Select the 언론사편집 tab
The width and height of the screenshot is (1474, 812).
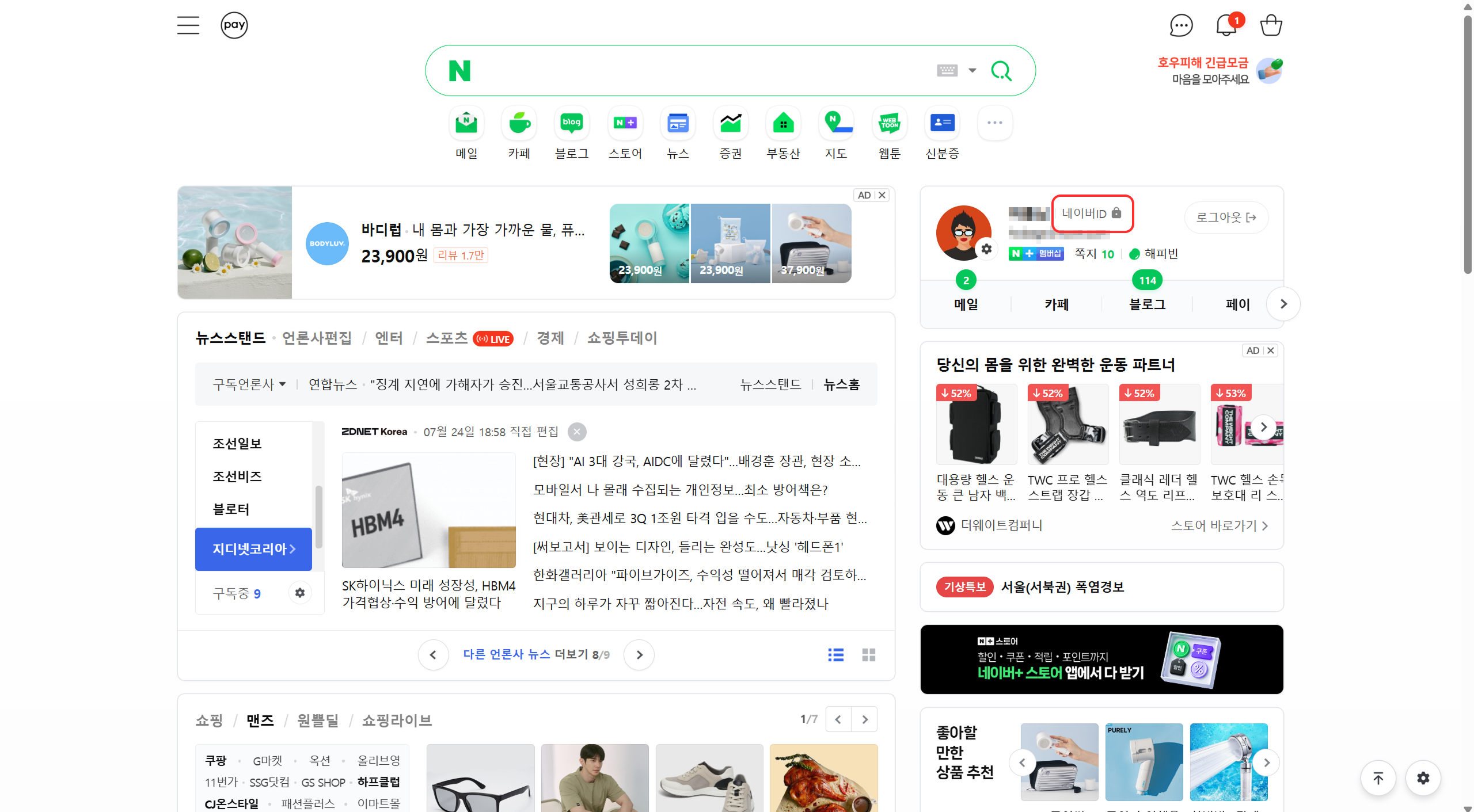pyautogui.click(x=317, y=338)
